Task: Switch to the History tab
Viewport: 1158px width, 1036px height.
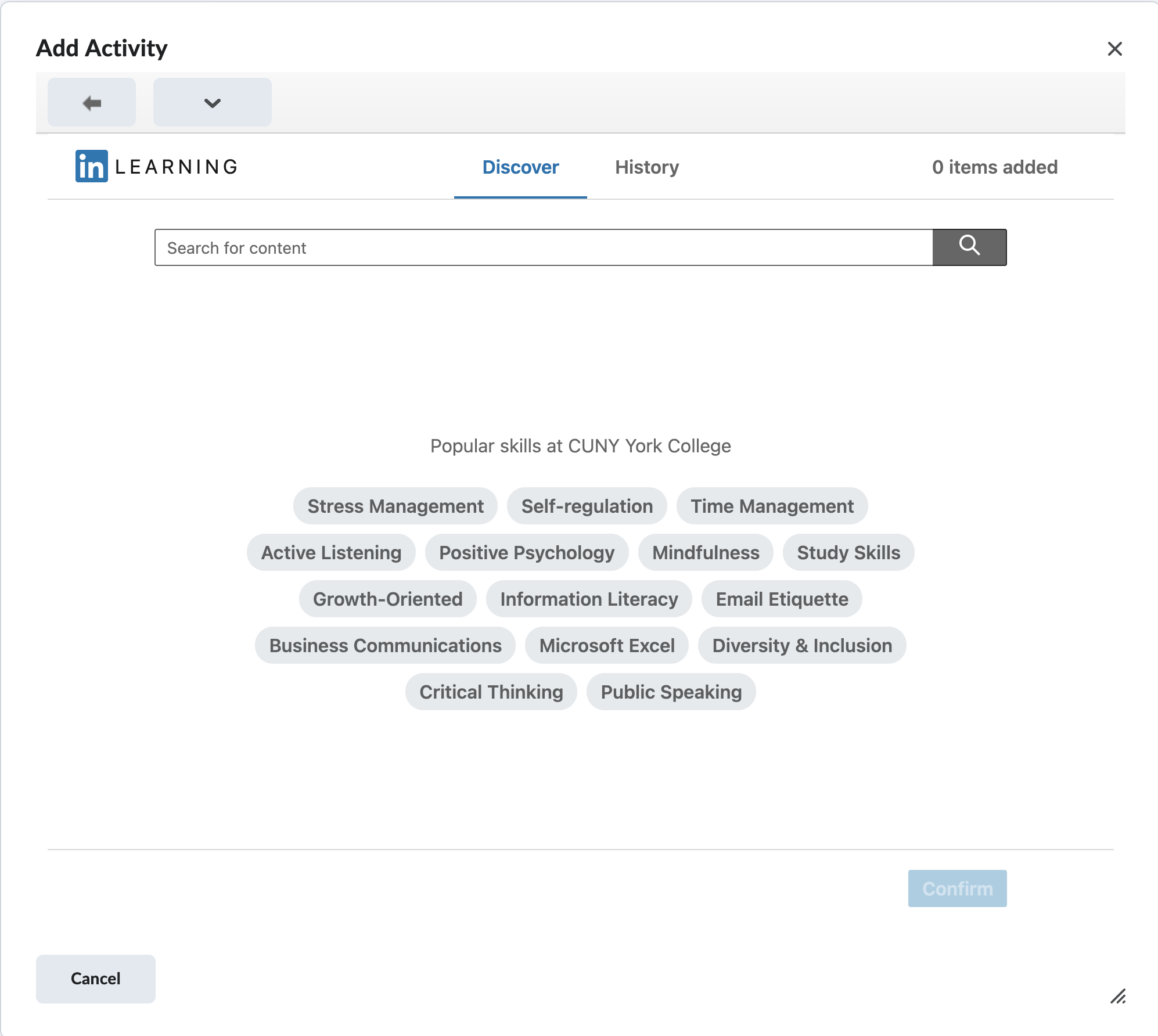Action: pos(646,167)
